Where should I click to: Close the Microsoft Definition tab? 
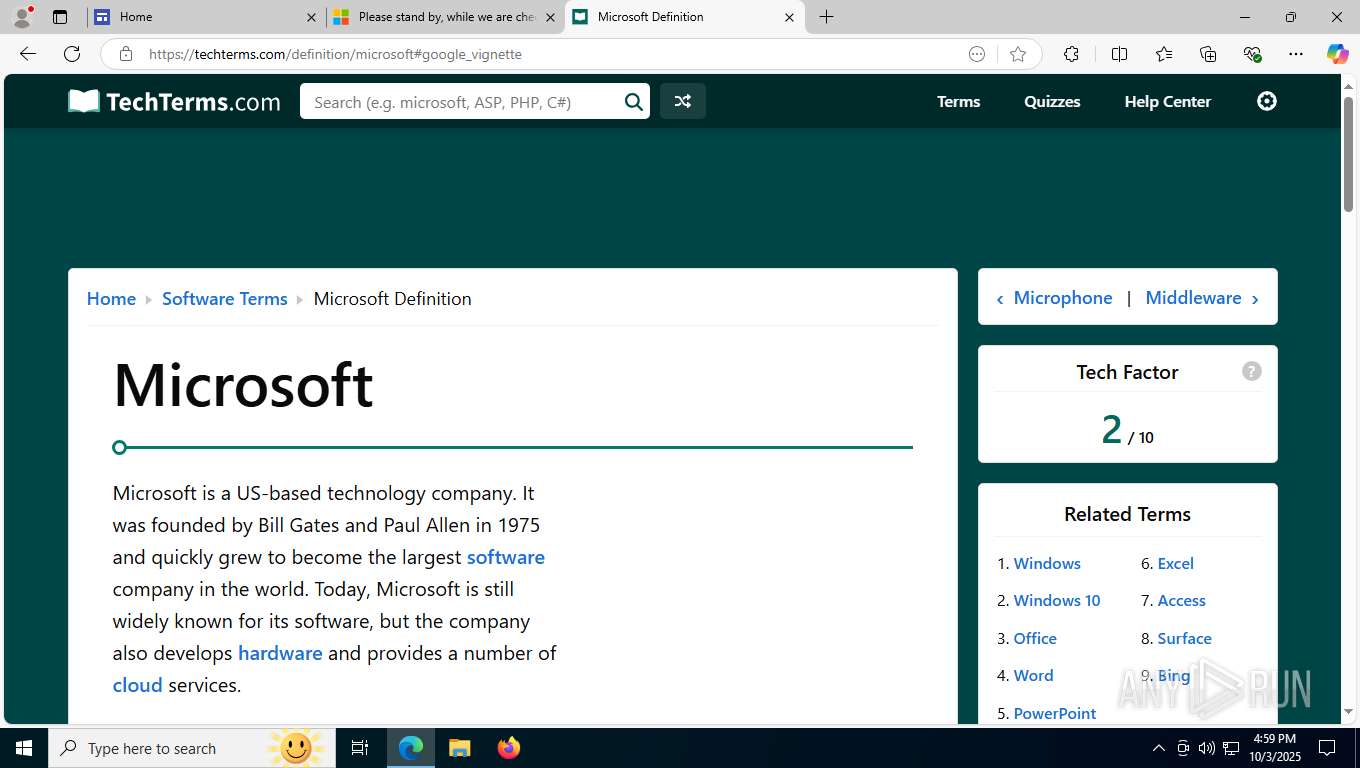coord(789,17)
